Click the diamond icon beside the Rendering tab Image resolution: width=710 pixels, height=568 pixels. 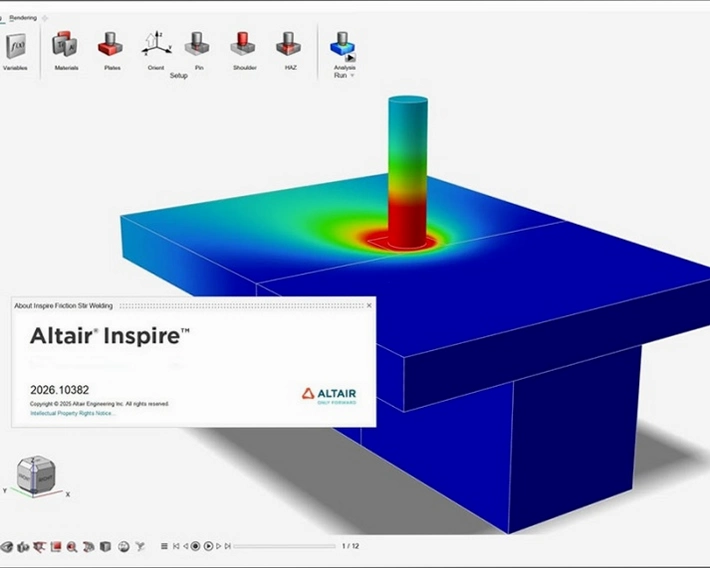44,18
